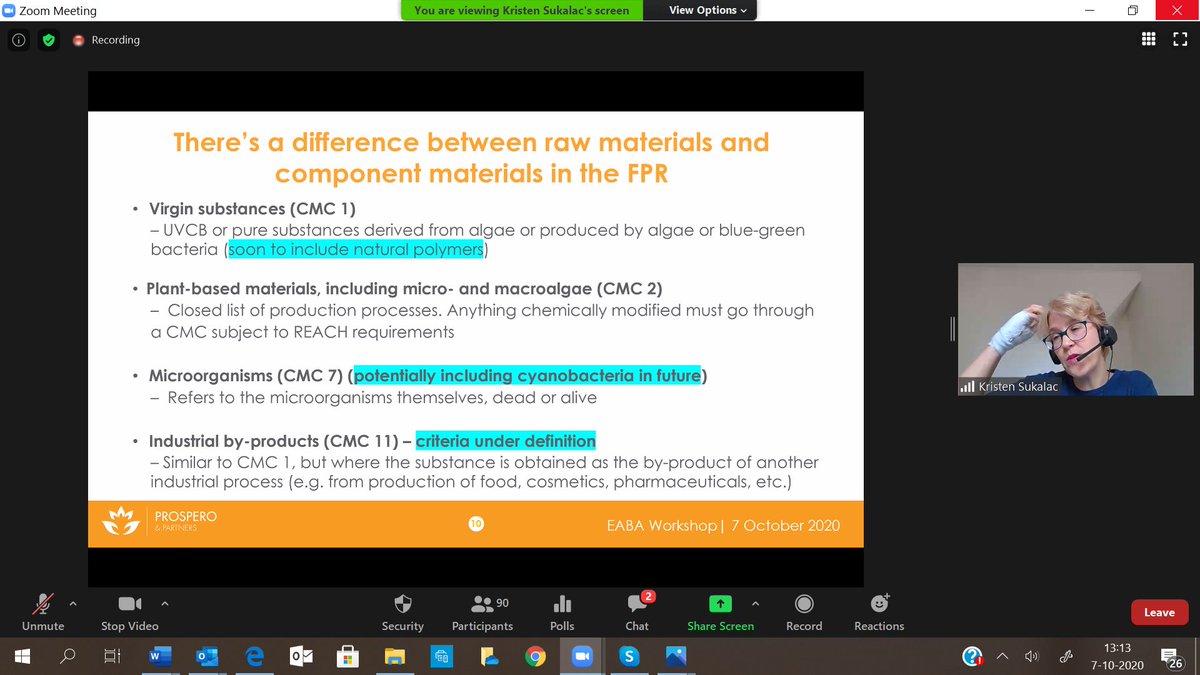Open Google Chrome from the taskbar
The width and height of the screenshot is (1200, 675).
[x=536, y=656]
